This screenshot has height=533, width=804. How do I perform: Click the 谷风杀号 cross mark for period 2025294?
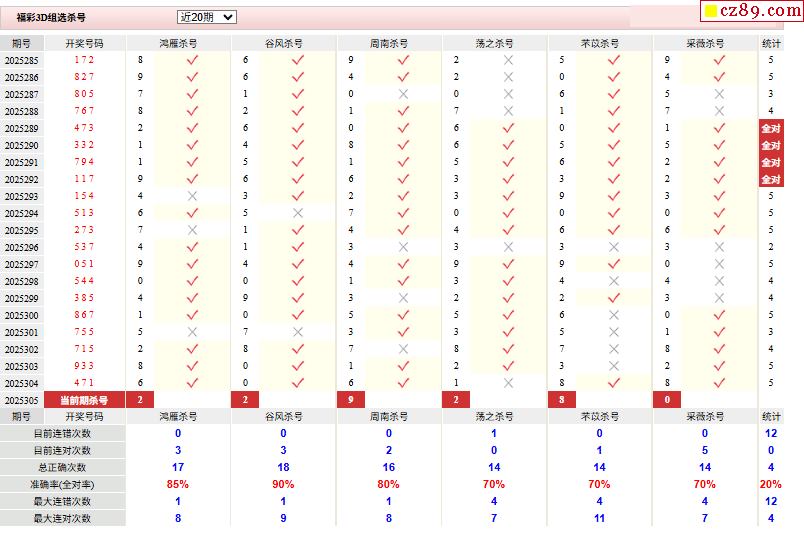[298, 213]
